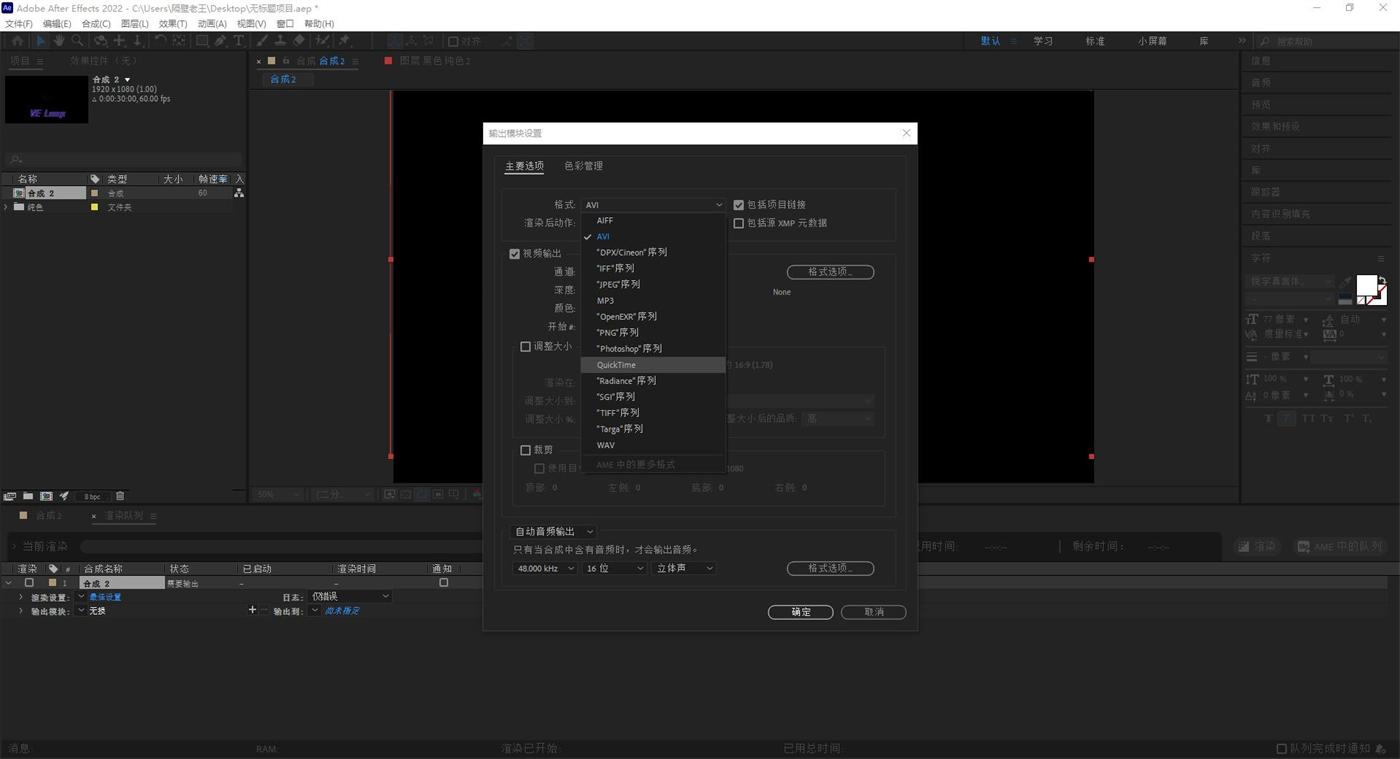Switch to 色彩管理 tab
Image resolution: width=1400 pixels, height=759 pixels.
(x=583, y=166)
